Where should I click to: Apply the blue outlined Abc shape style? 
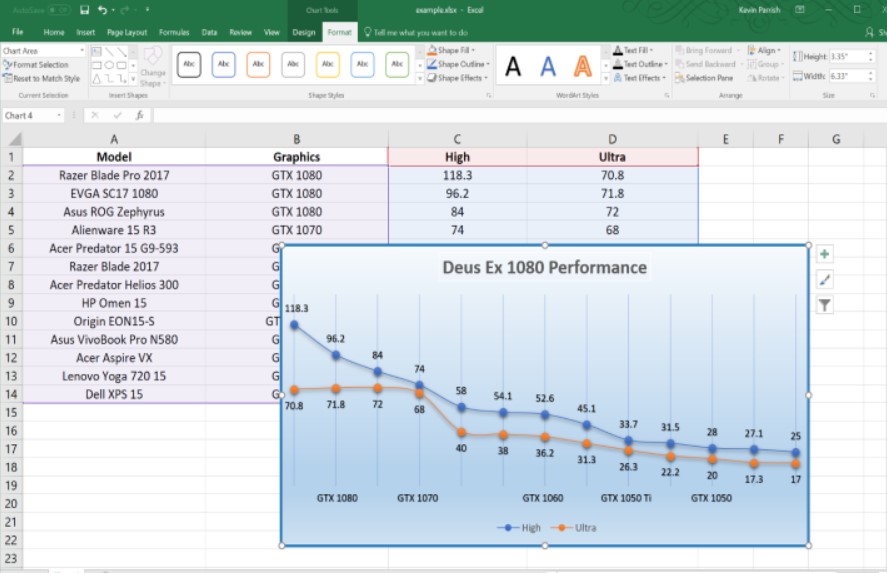click(x=223, y=64)
